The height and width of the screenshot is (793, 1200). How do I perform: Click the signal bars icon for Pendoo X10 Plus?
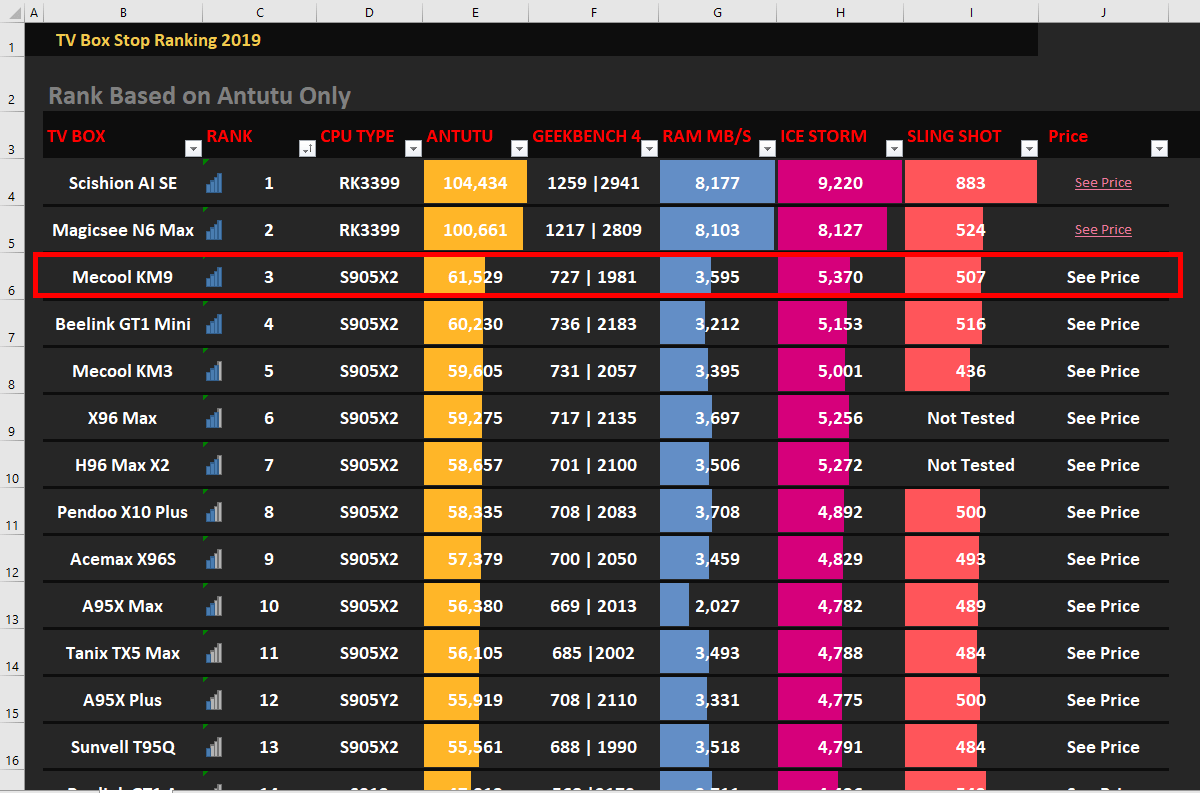[214, 512]
